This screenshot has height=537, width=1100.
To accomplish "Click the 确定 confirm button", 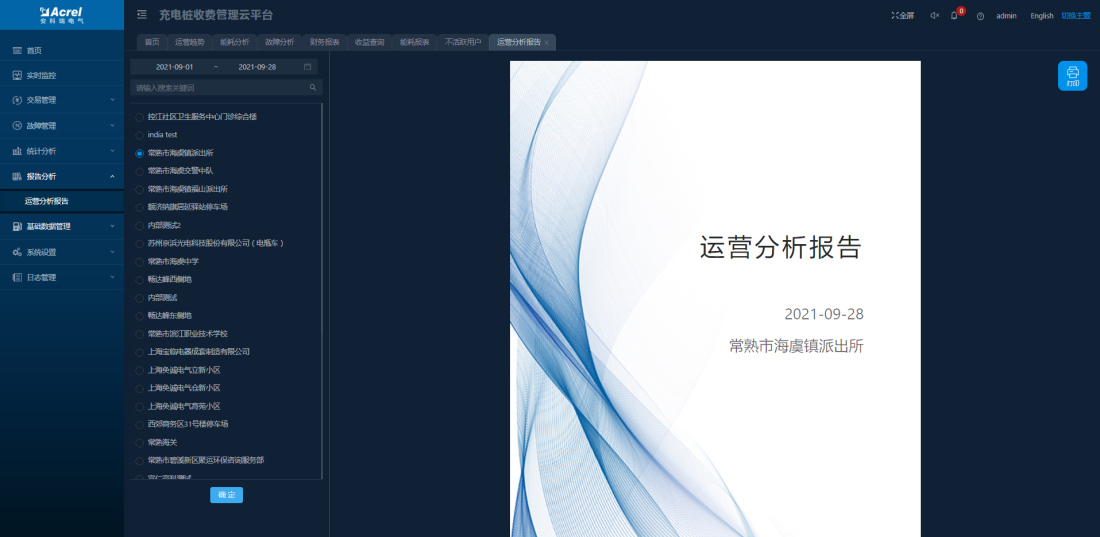I will pyautogui.click(x=226, y=495).
